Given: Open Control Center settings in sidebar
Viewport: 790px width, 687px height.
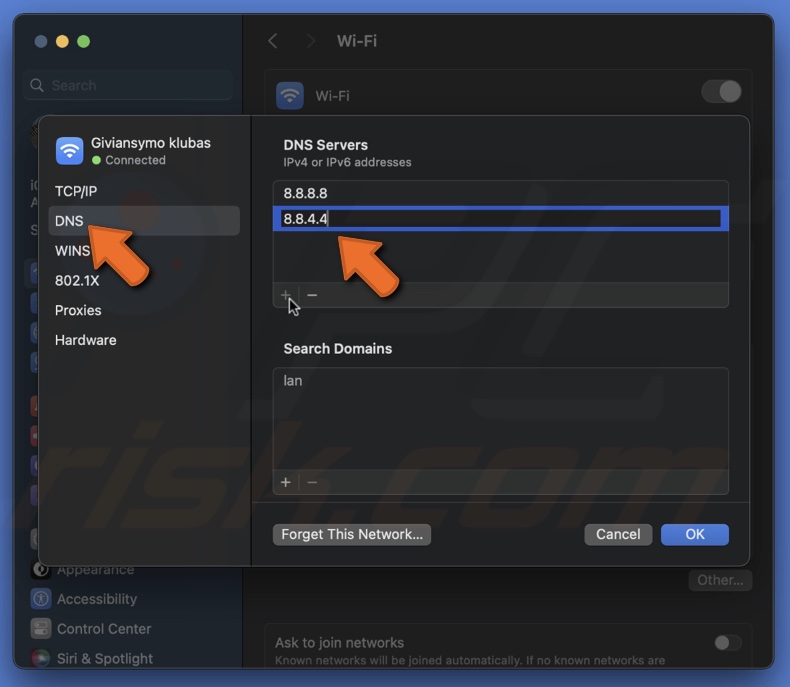Looking at the screenshot, I should (x=104, y=629).
